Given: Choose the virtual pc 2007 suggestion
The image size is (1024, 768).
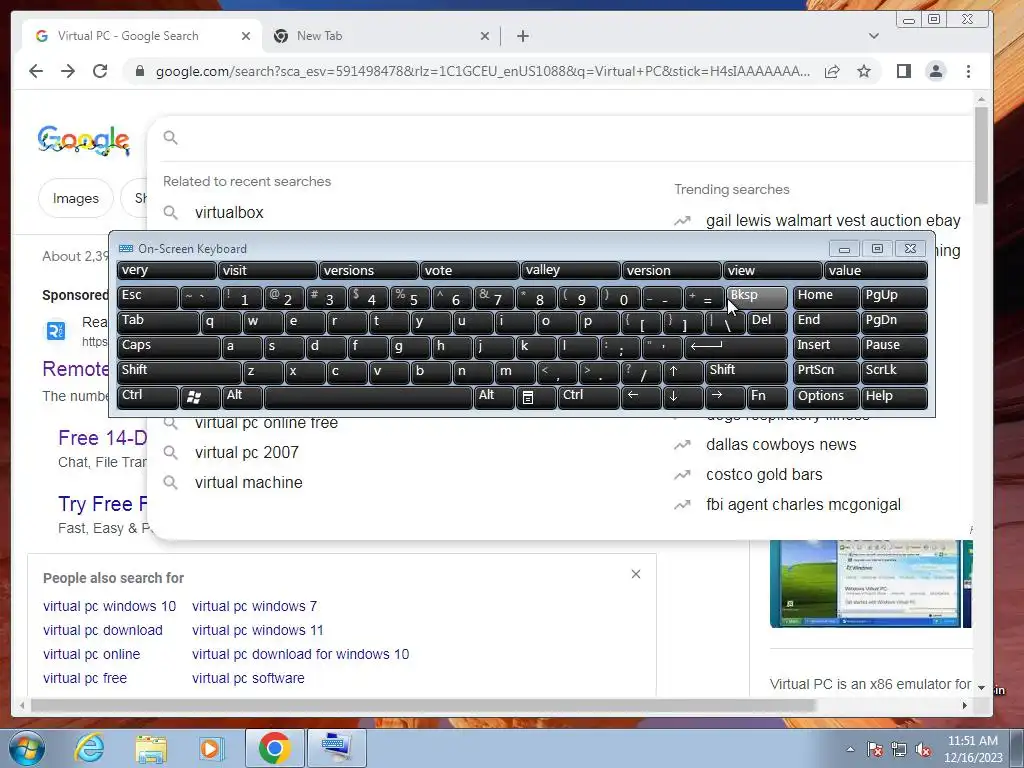Looking at the screenshot, I should (x=246, y=453).
